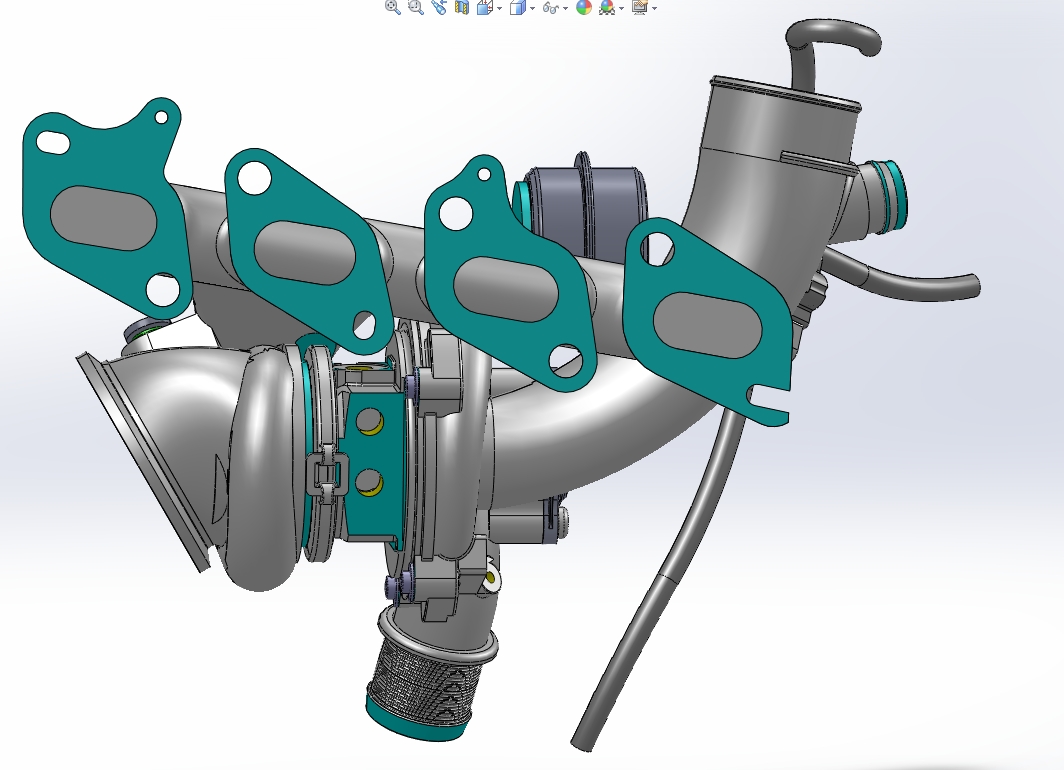The image size is (1064, 770).
Task: Click the Display Style cube icon
Action: (x=518, y=7)
